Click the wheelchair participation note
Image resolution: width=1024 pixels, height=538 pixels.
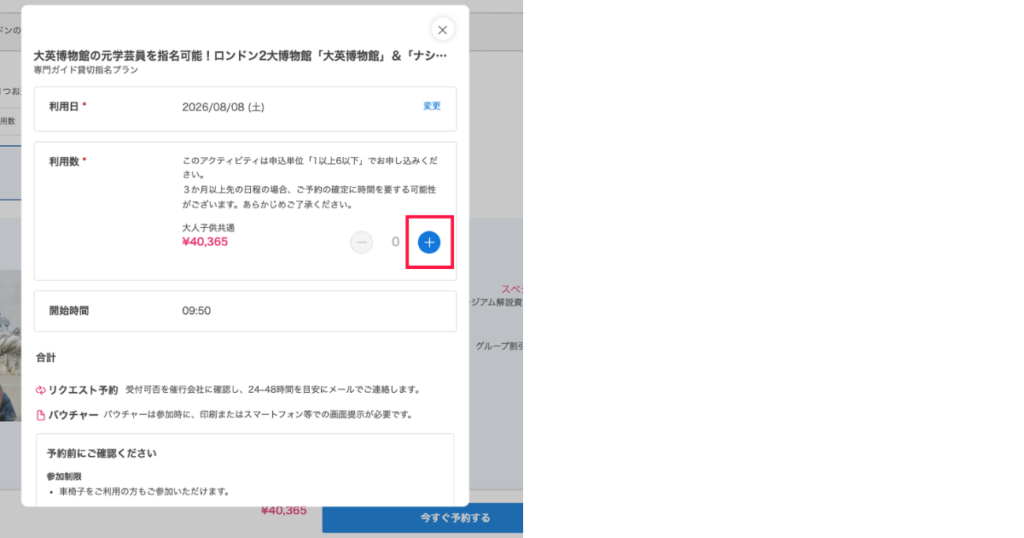[144, 492]
